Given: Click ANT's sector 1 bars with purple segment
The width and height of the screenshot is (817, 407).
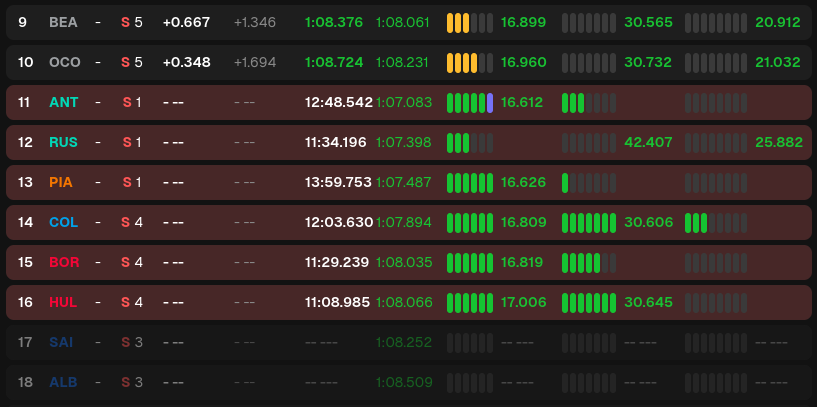Looking at the screenshot, I should pos(470,103).
